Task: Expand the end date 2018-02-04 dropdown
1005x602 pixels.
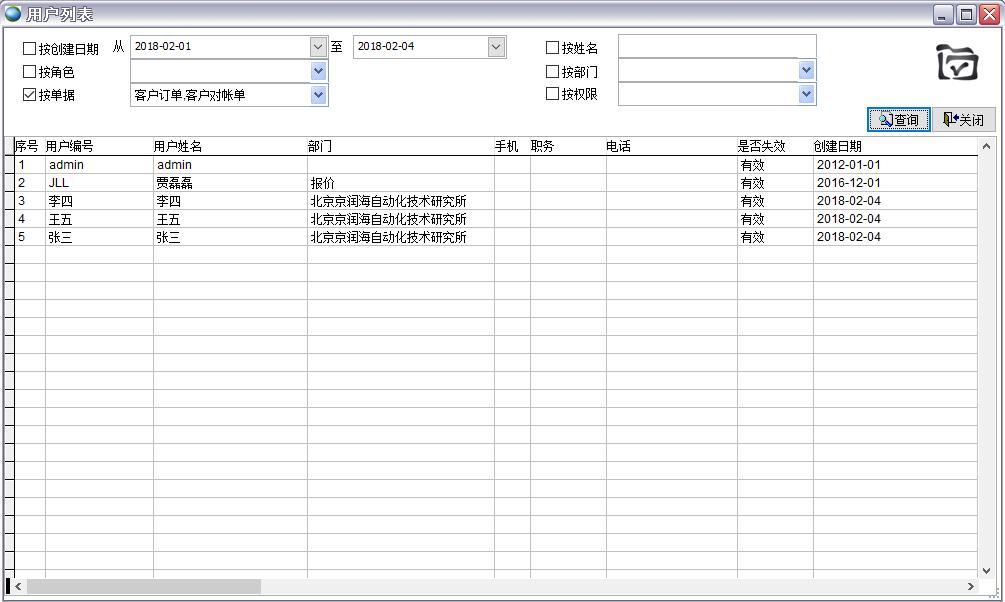Action: [496, 47]
